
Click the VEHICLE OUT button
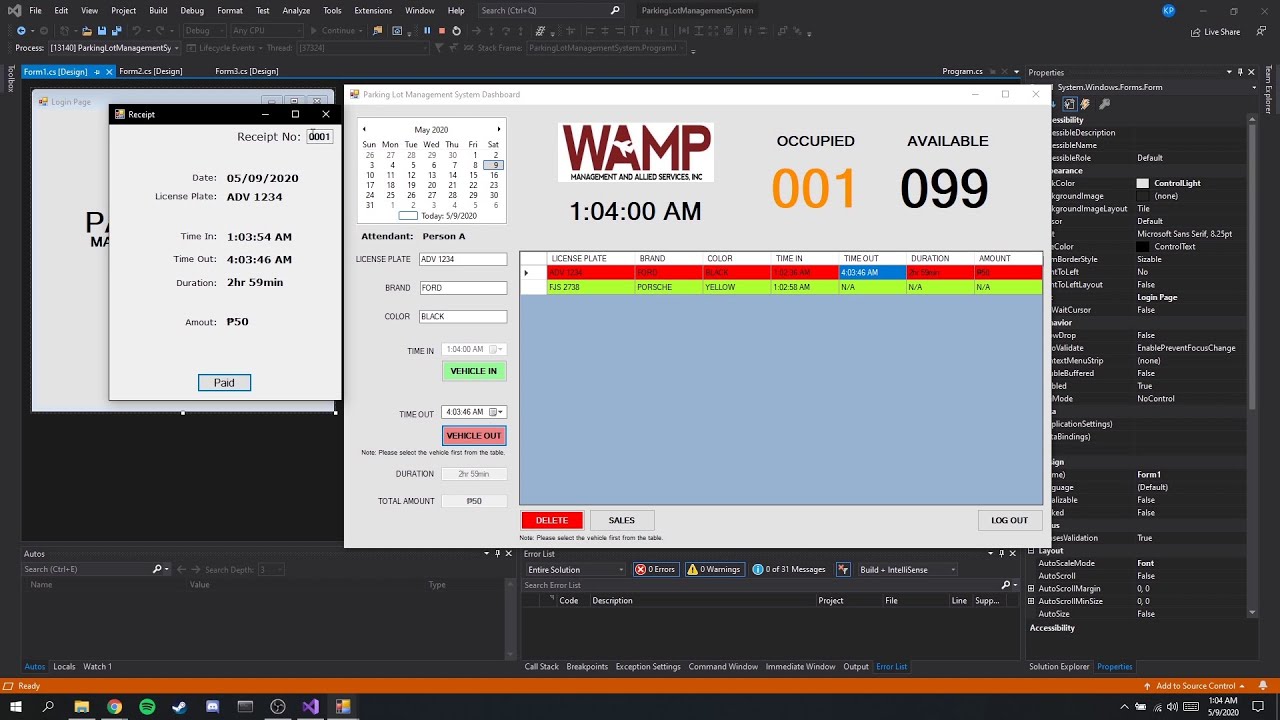coord(474,436)
